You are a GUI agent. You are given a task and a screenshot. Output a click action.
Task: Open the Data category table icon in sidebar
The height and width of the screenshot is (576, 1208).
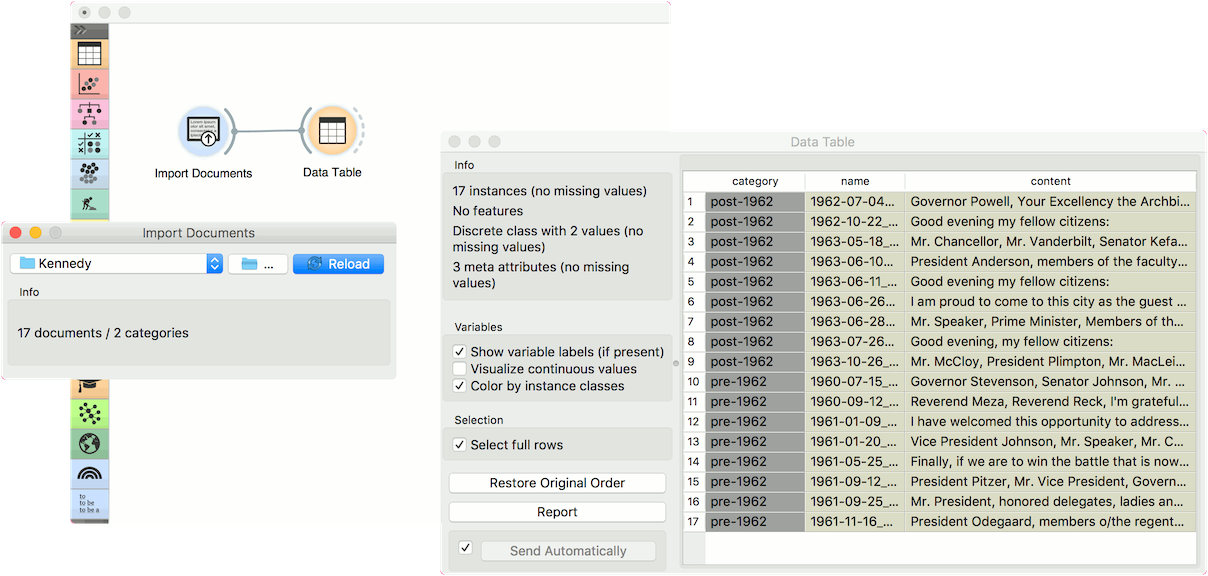click(x=89, y=54)
